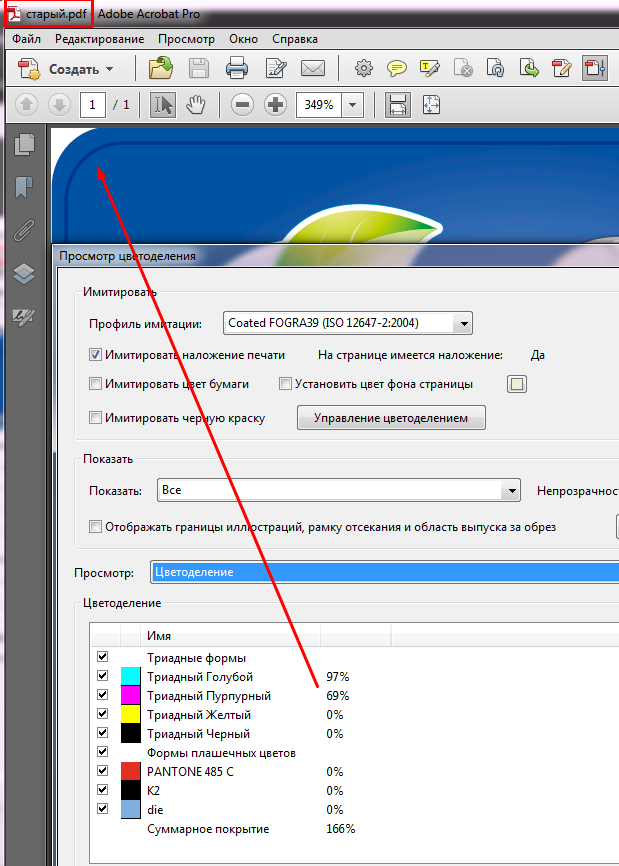Open the zoom percentage dropdown arrow
Viewport: 619px width, 866px height.
point(352,104)
